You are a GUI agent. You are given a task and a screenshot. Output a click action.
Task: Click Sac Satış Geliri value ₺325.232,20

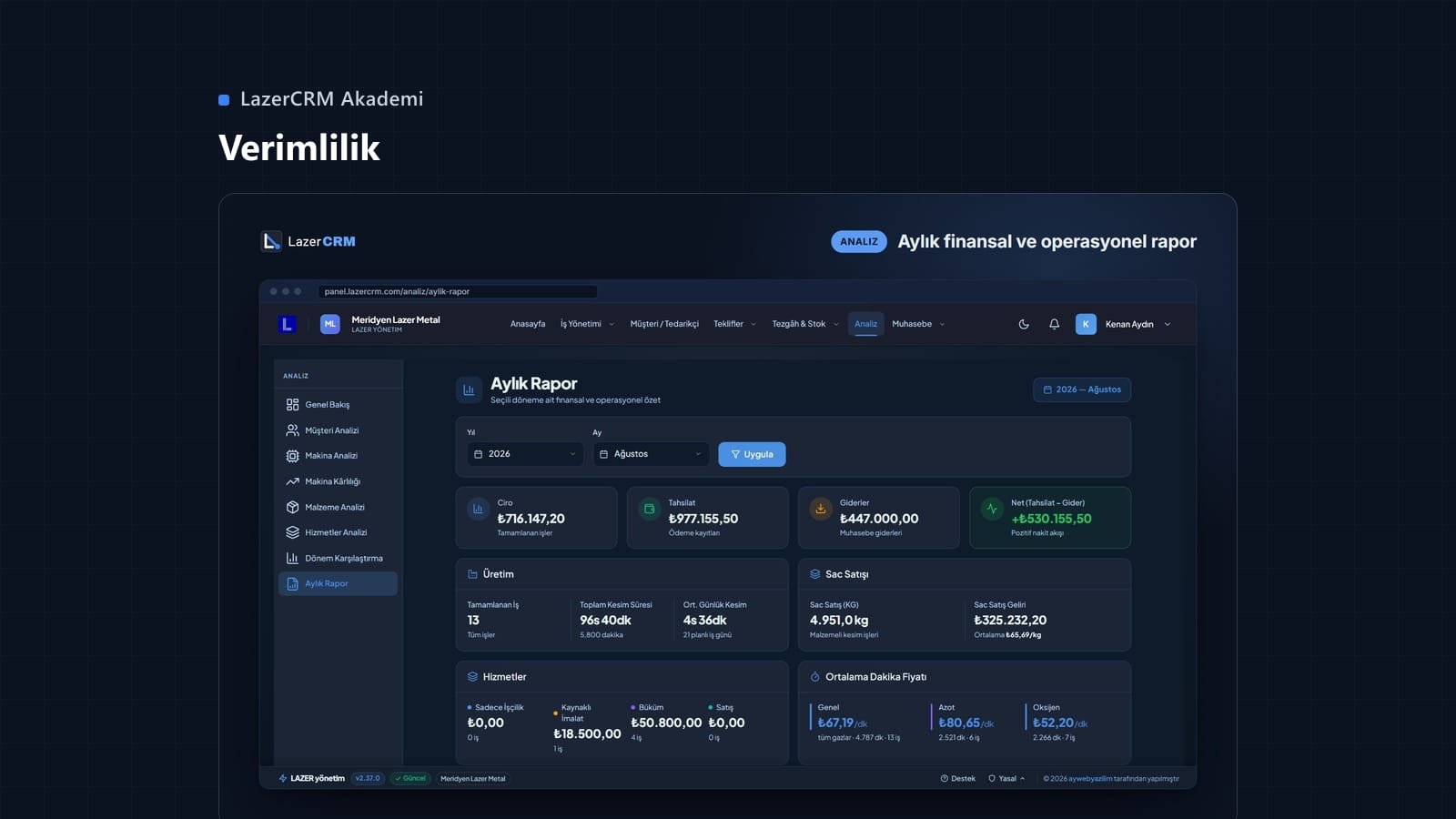[1010, 621]
